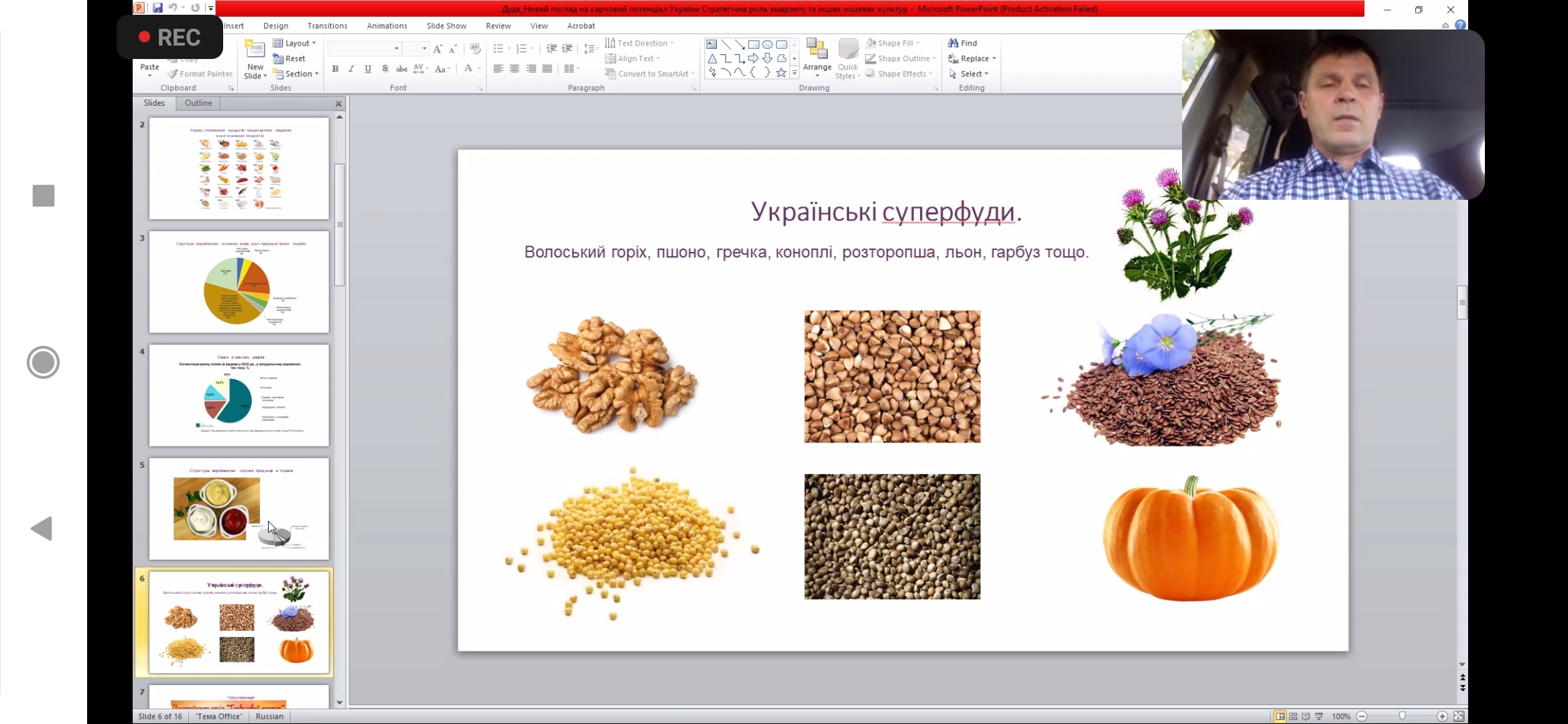Open the Design ribbon tab
This screenshot has height=724, width=1568.
[x=276, y=26]
